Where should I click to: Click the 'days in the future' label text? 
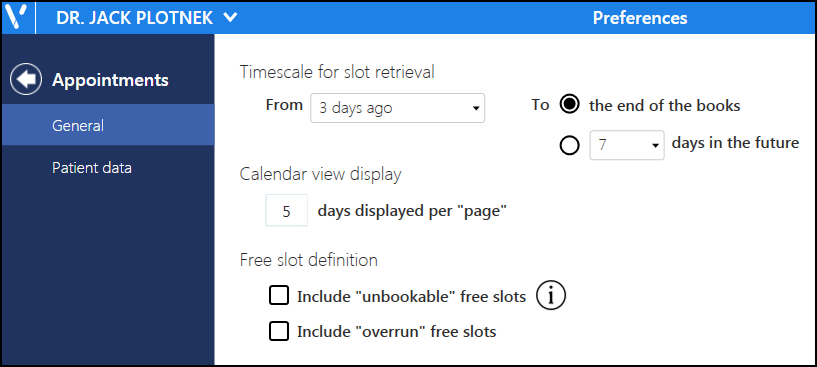736,143
